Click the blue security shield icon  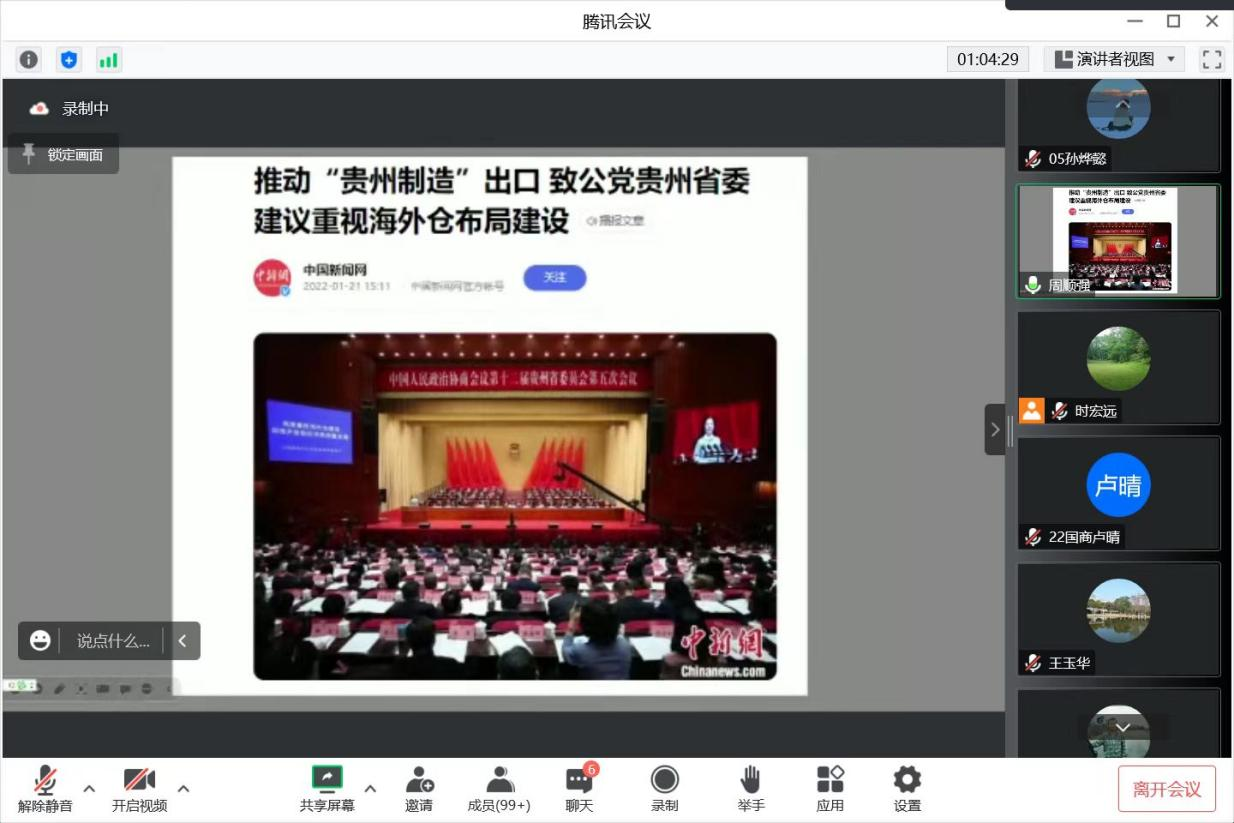pos(68,59)
